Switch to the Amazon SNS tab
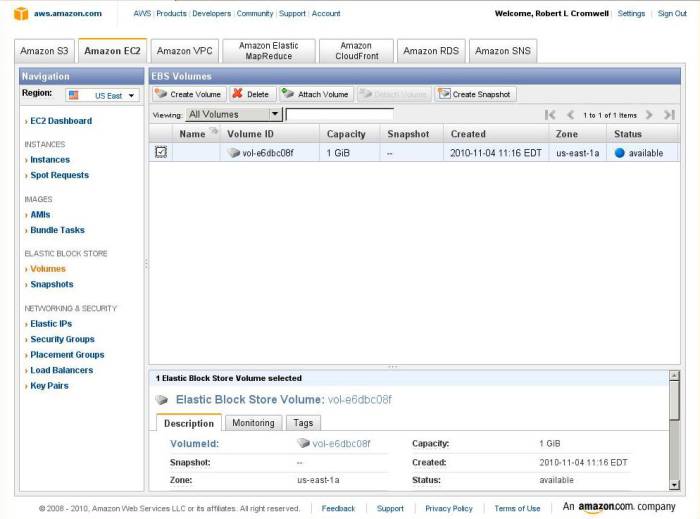 503,51
